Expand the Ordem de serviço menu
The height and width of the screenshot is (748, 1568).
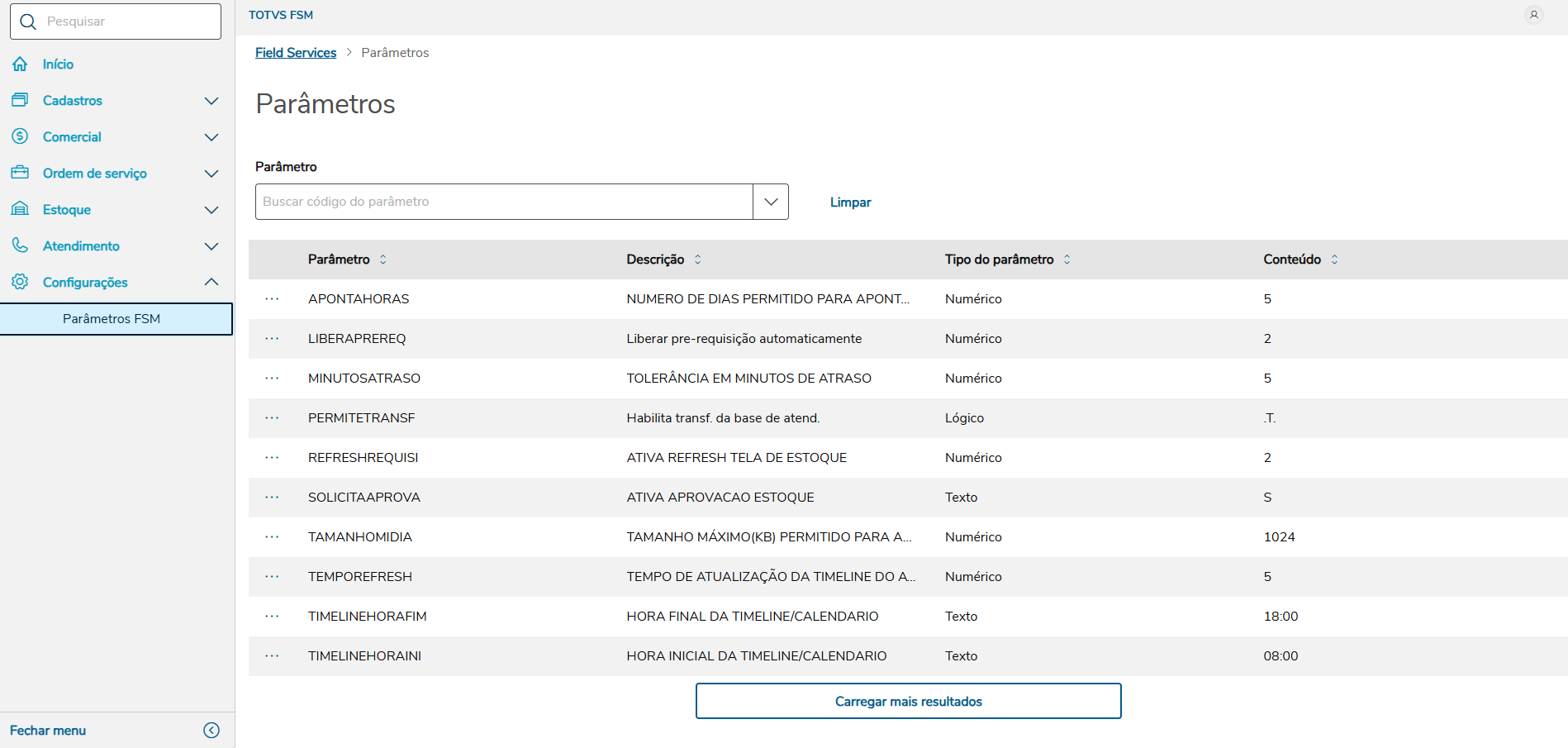[x=211, y=174]
